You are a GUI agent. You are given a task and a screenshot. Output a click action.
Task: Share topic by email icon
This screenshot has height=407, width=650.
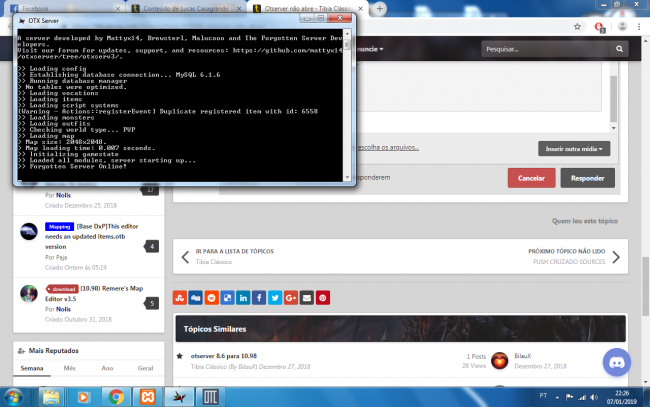click(x=306, y=297)
